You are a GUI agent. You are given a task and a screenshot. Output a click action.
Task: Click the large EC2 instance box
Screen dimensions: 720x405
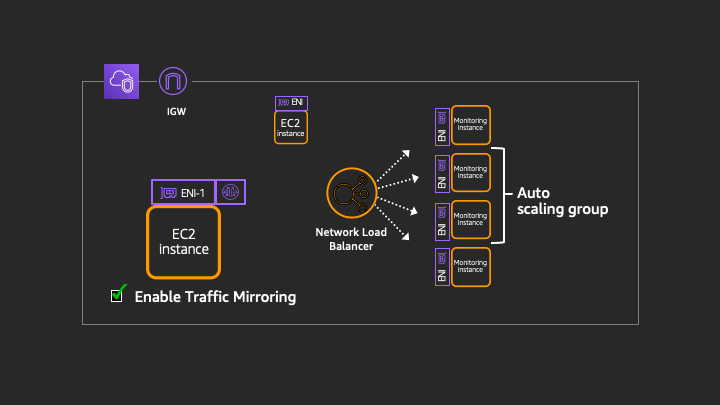pos(184,242)
